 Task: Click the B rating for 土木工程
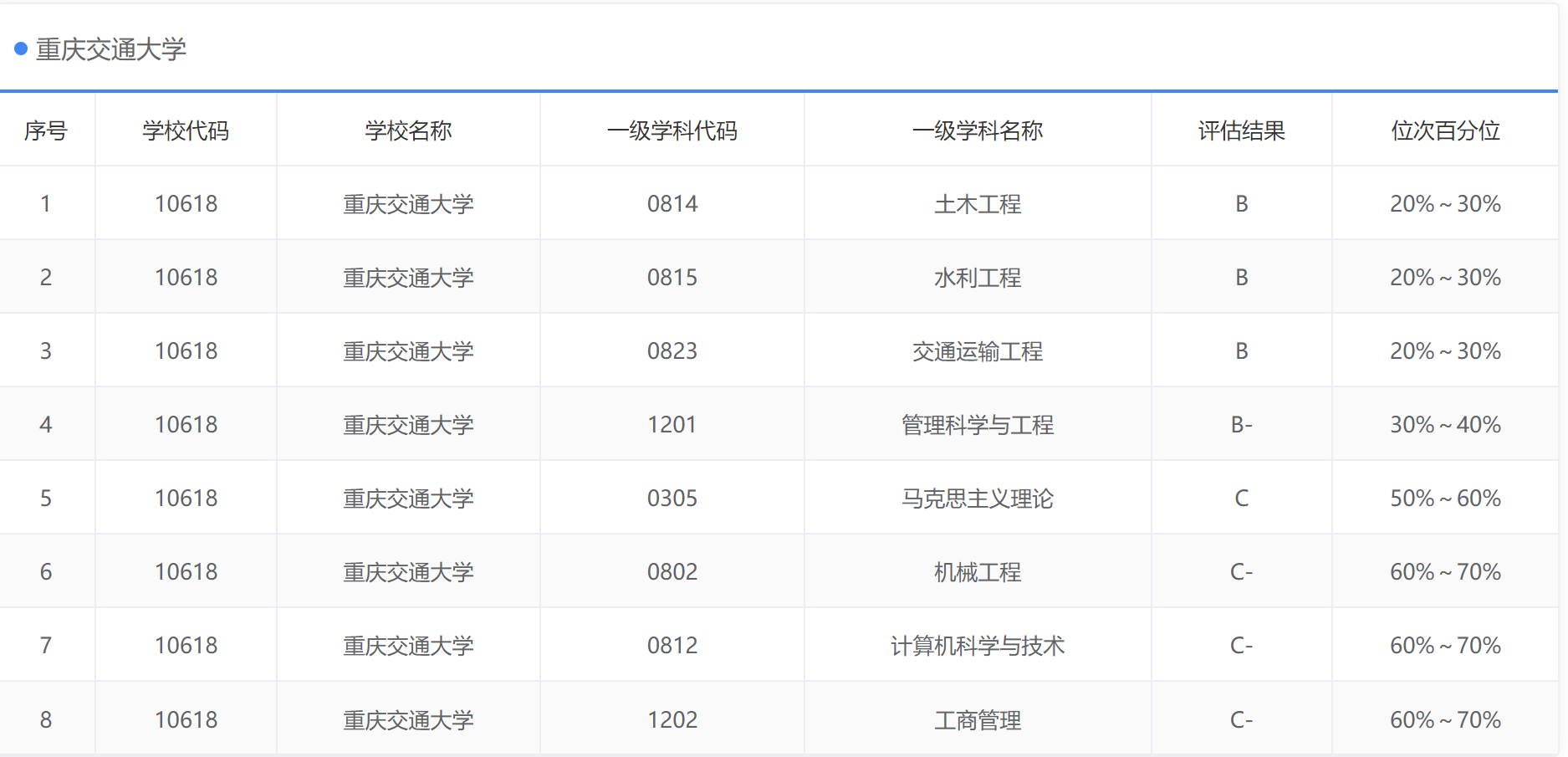[1241, 203]
